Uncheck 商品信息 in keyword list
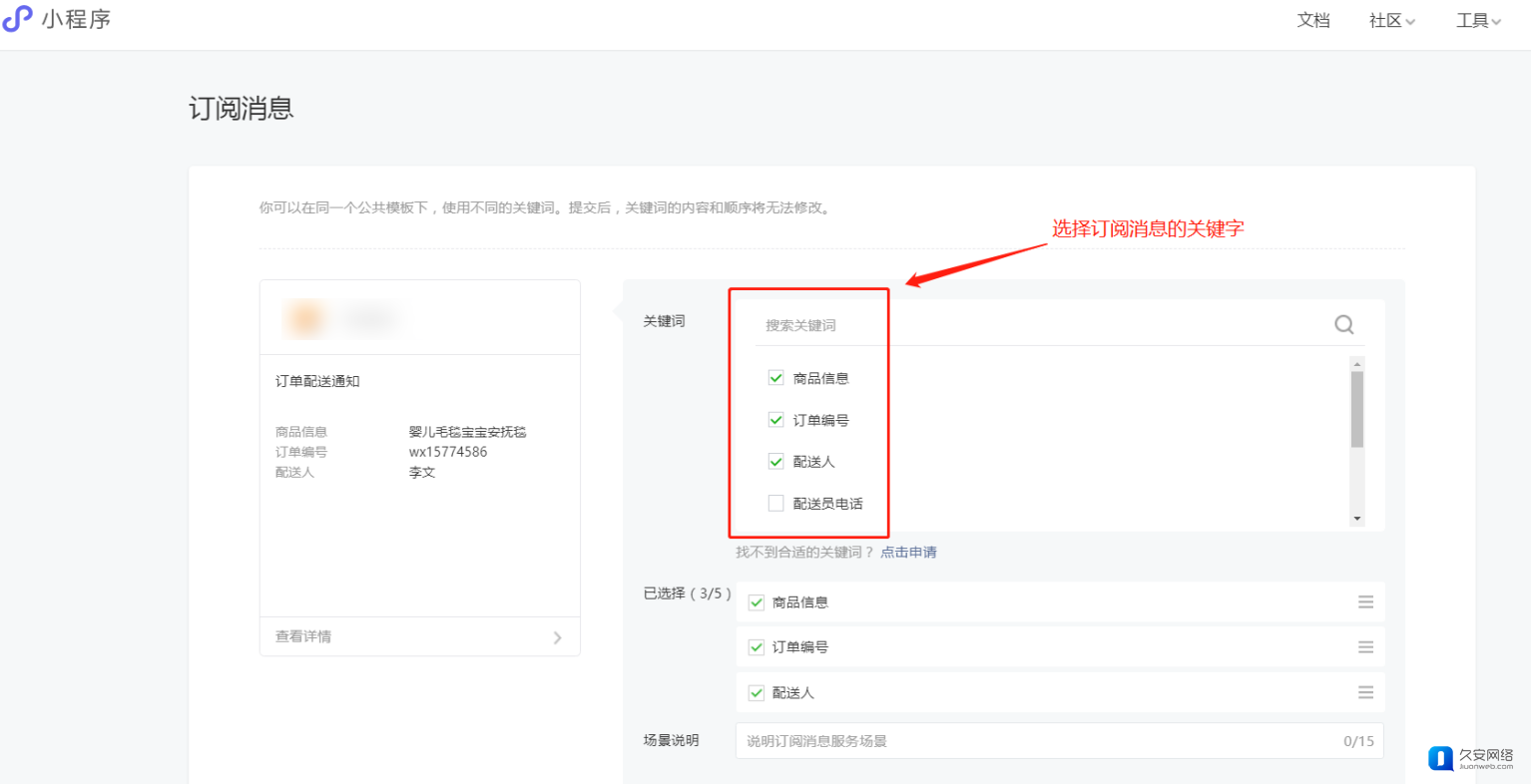 coord(775,378)
